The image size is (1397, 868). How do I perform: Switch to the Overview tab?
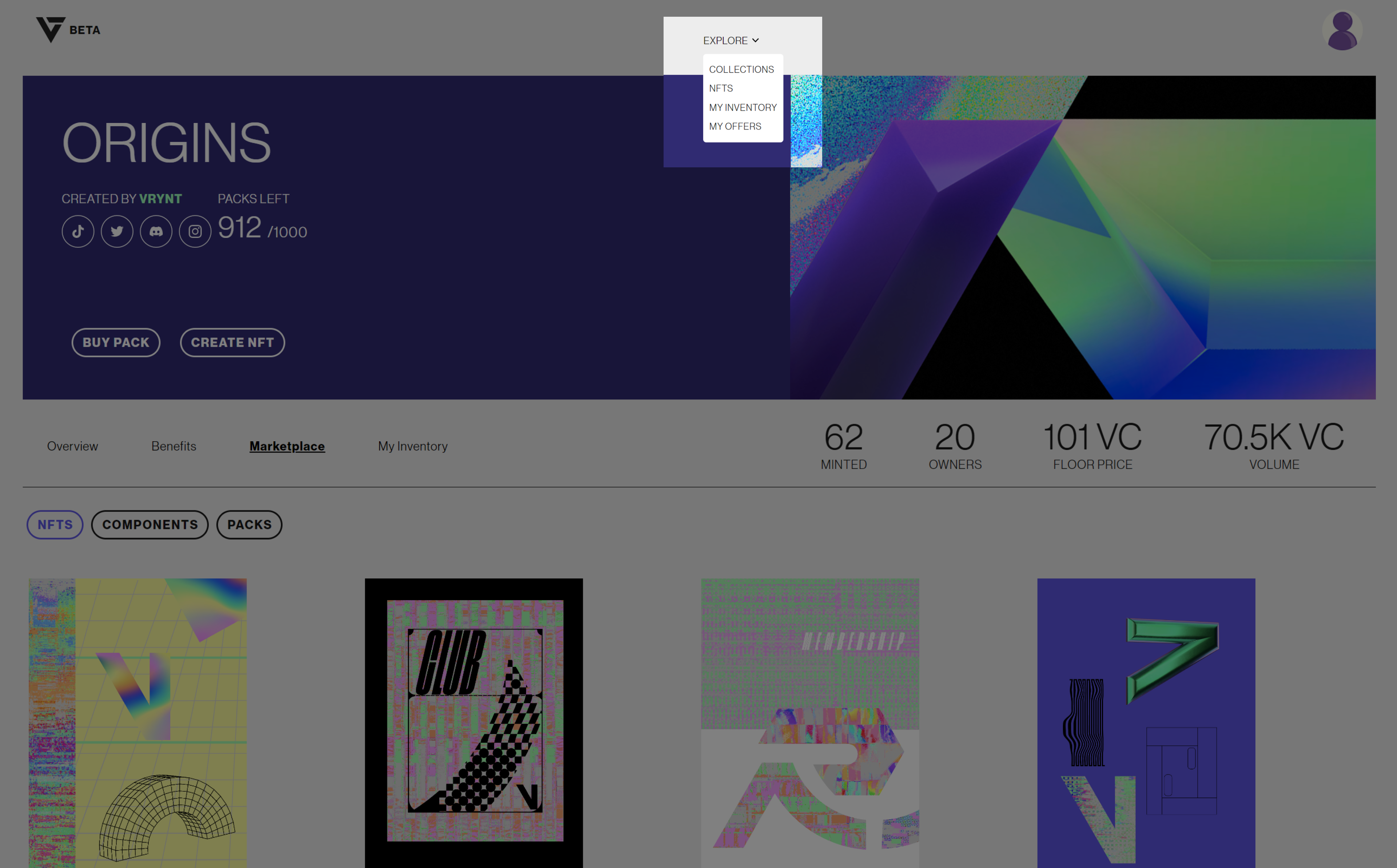[72, 446]
